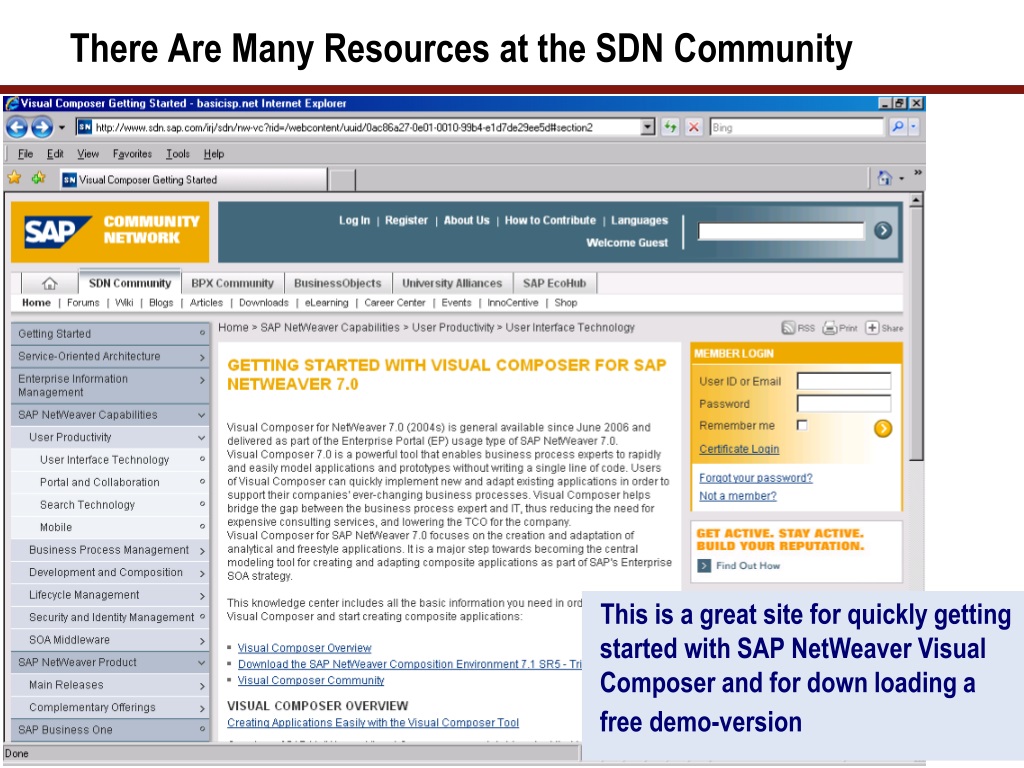Click the yellow member login submit arrow

point(883,428)
